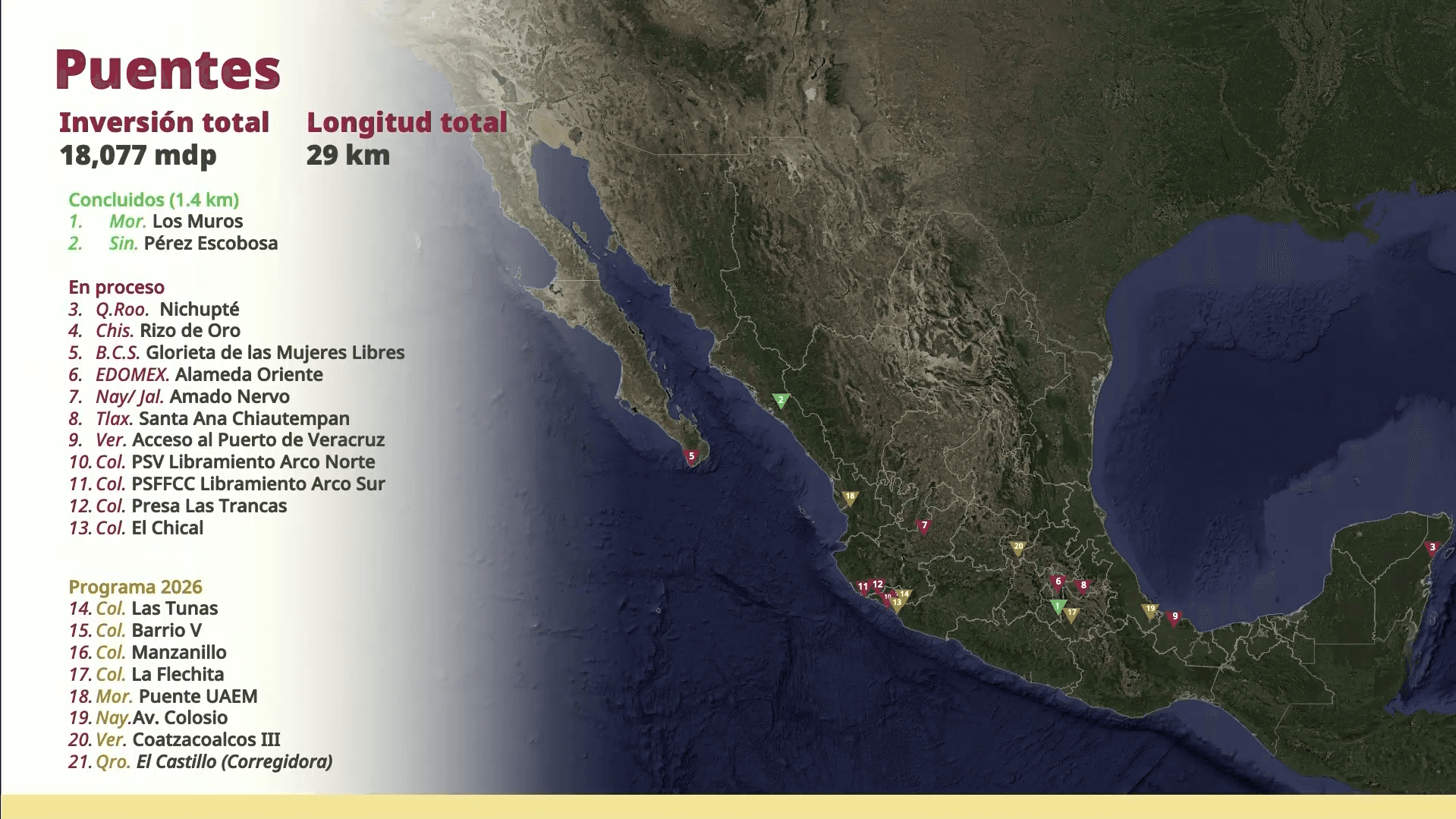The image size is (1456, 819).
Task: Click the tan marker numbered 19
Action: click(1150, 610)
